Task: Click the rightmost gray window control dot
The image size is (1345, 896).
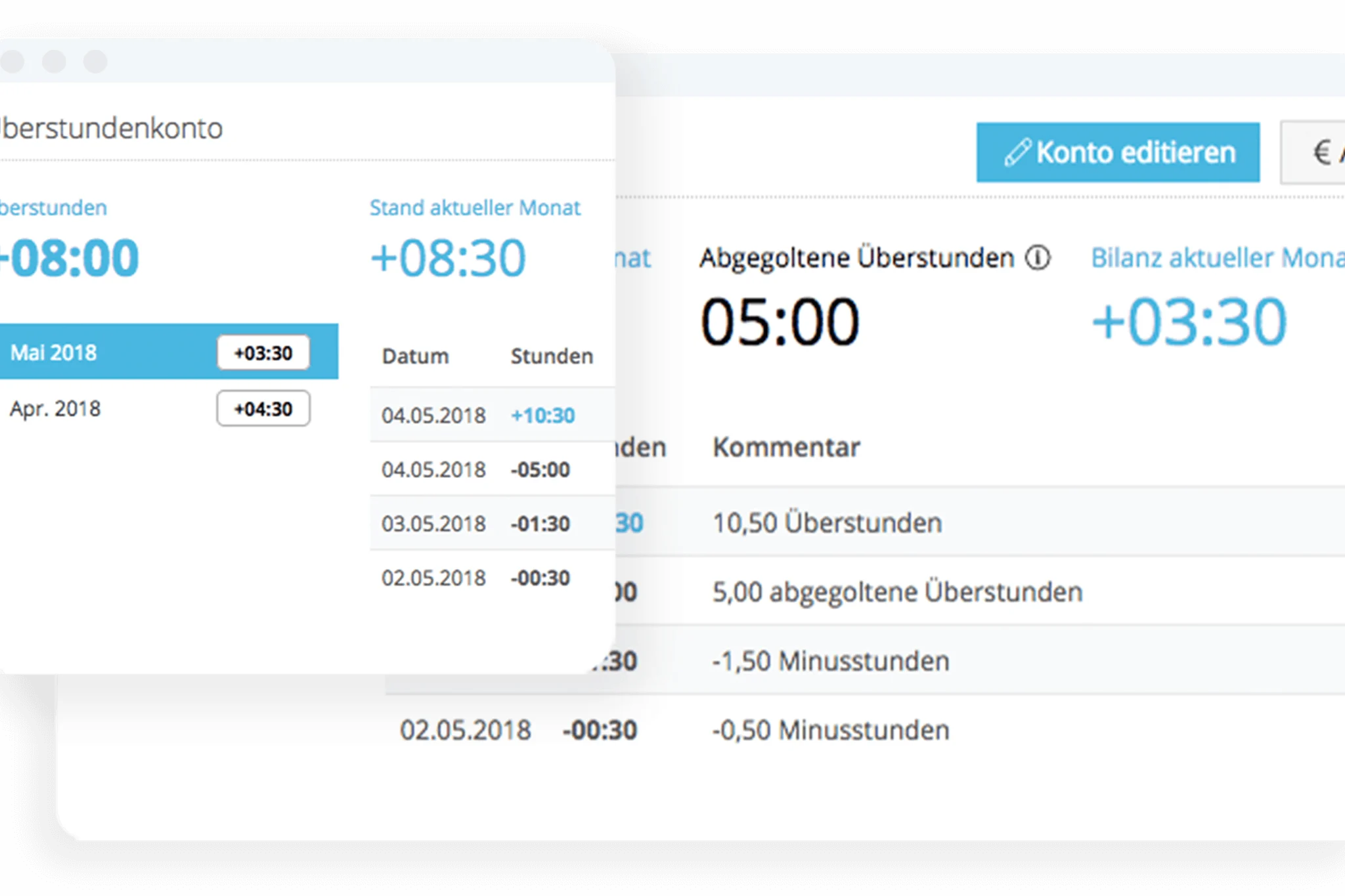Action: click(x=95, y=61)
